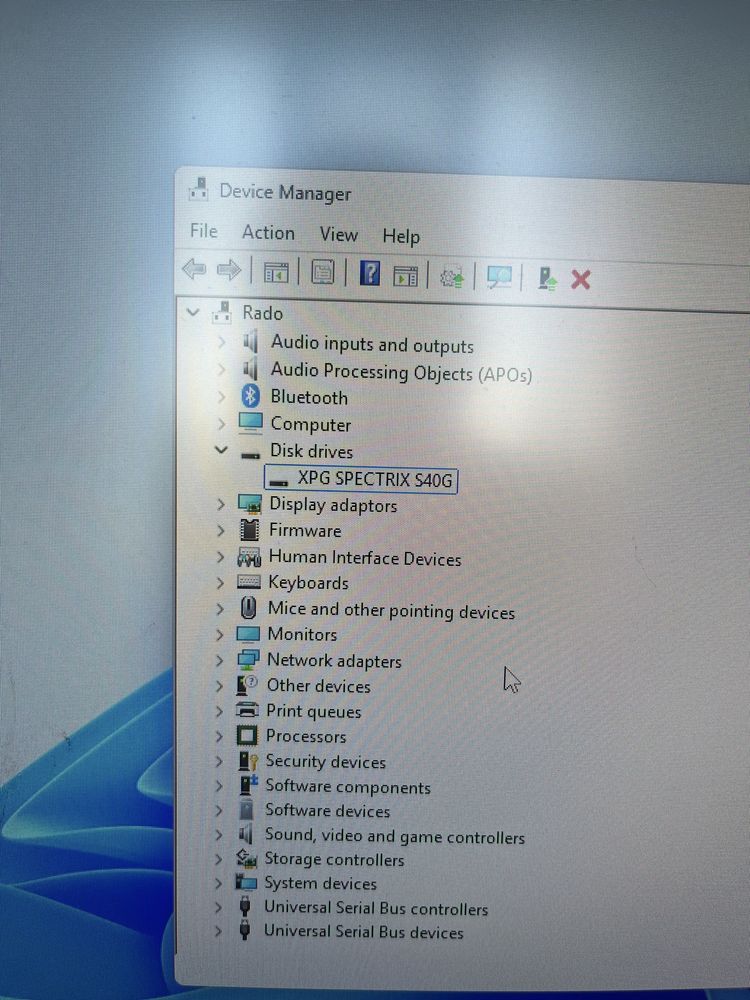Expand Universal Serial Bus controllers chevron

pos(219,907)
